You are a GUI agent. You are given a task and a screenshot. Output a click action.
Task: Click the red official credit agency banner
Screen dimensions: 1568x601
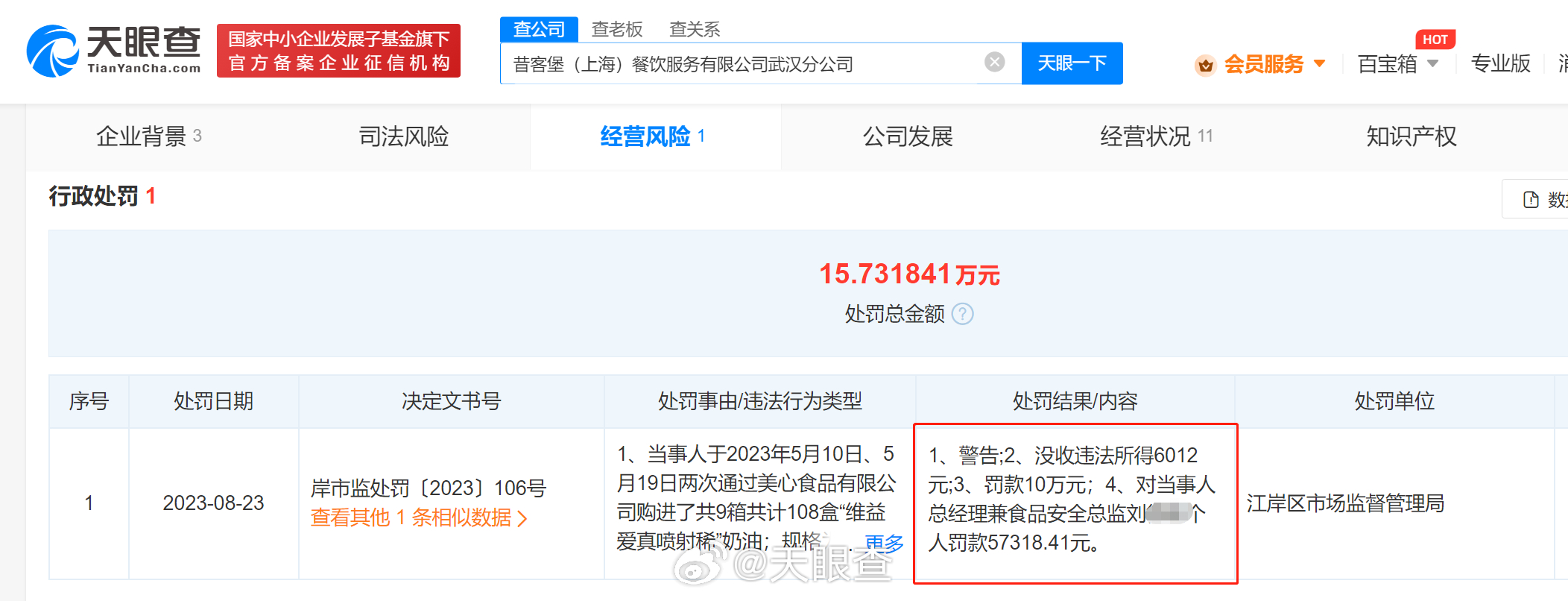(x=338, y=51)
